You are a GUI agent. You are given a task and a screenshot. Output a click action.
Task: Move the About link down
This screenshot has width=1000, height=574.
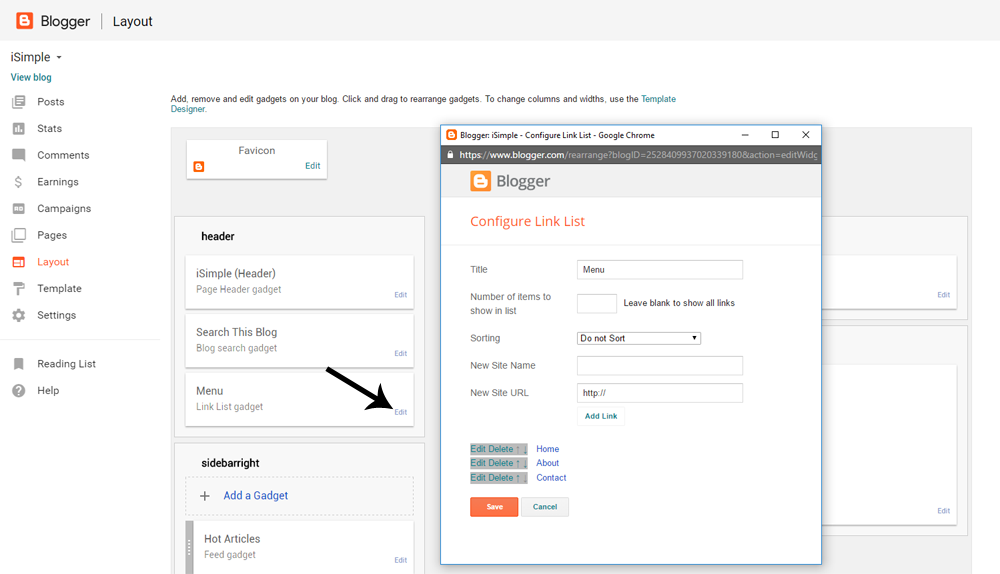coord(525,463)
